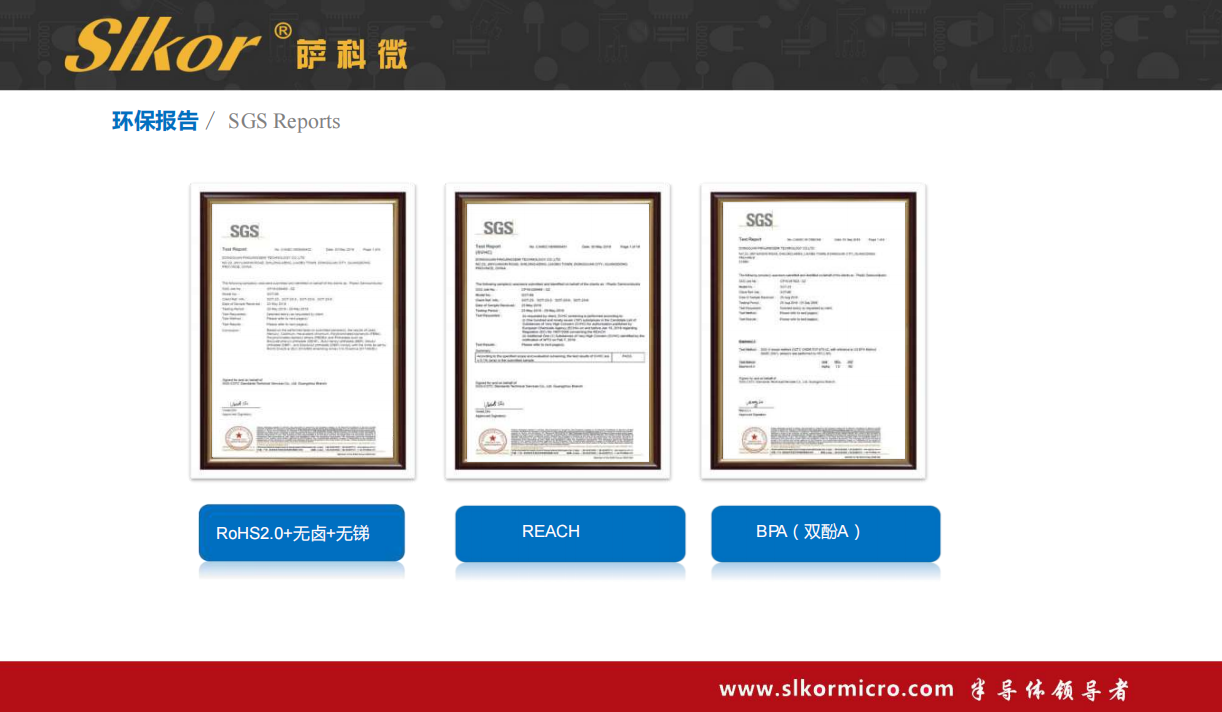Click red seal stamp on RoHS certificate
The image size is (1222, 712).
[238, 437]
